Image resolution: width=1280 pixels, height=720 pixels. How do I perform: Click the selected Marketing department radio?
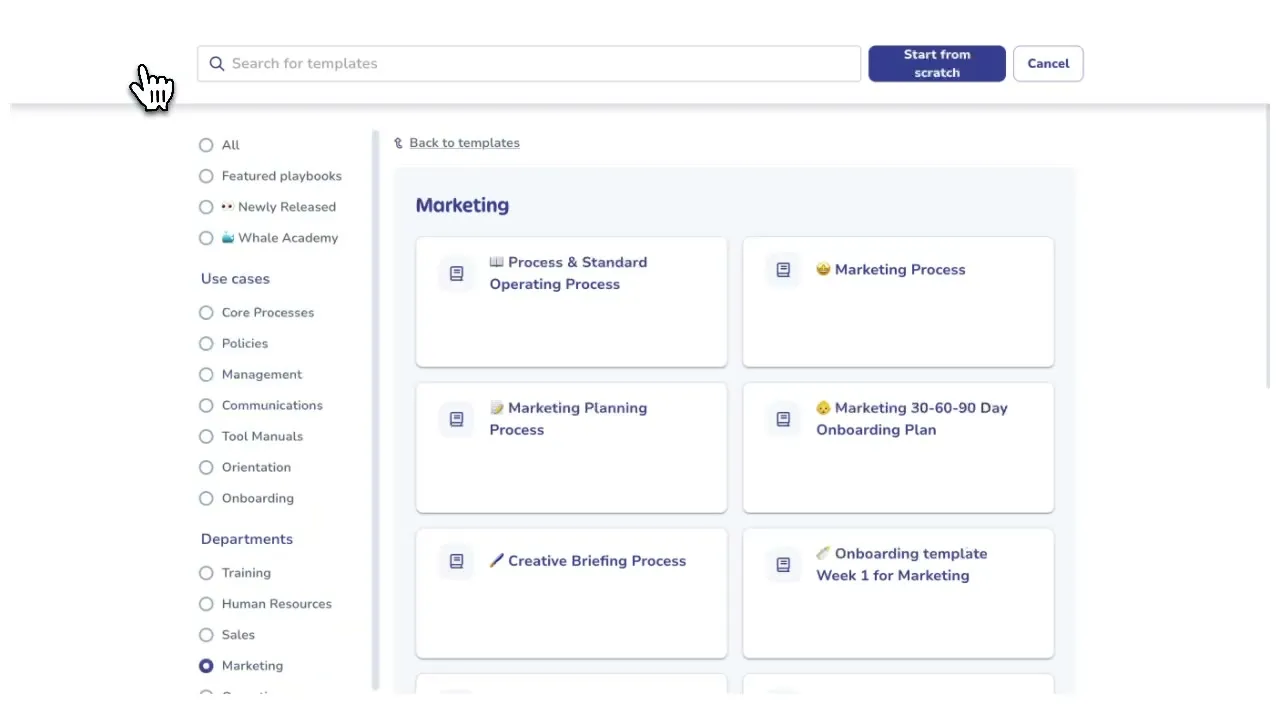(206, 666)
